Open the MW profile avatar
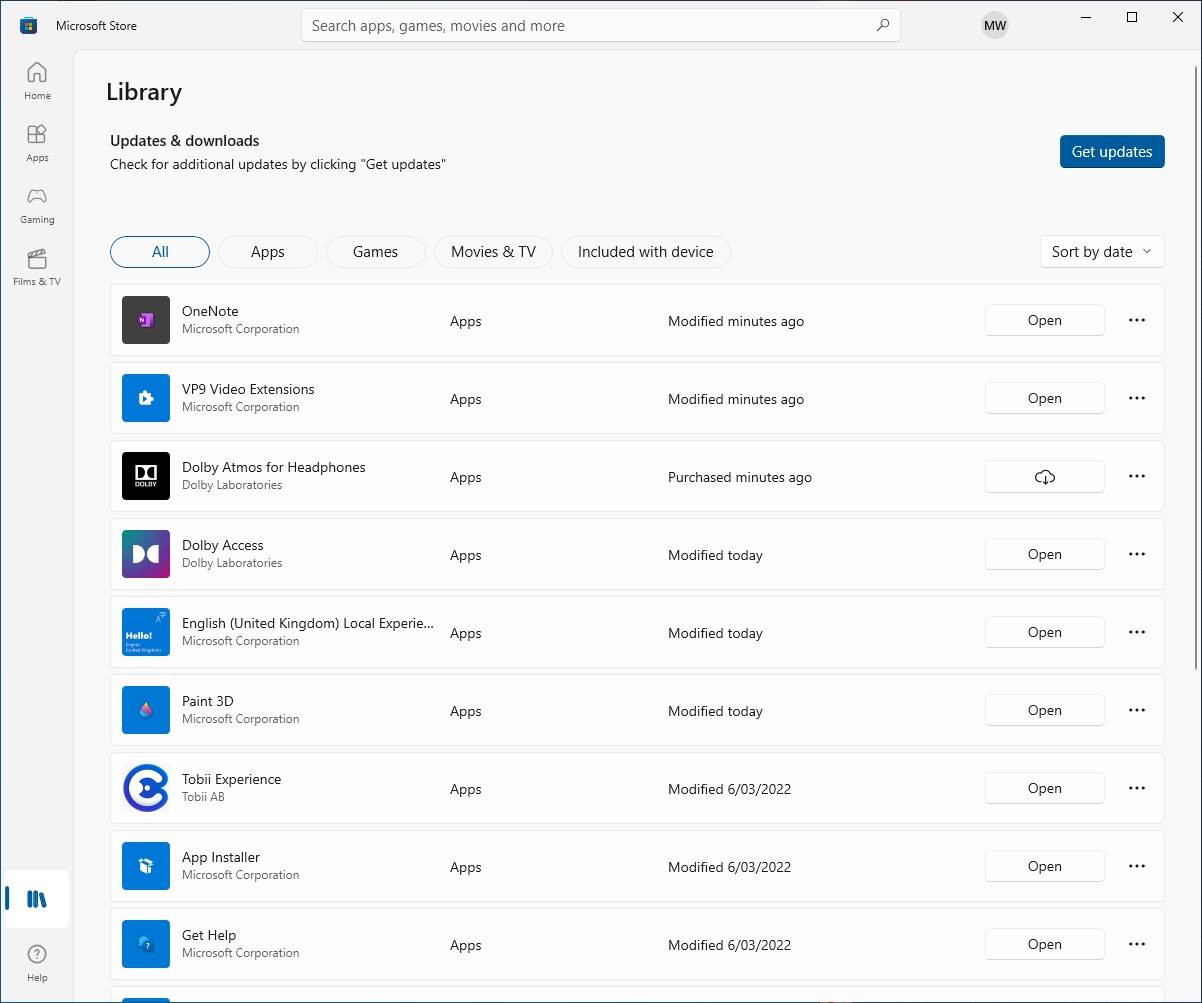The image size is (1202, 1003). [x=995, y=26]
